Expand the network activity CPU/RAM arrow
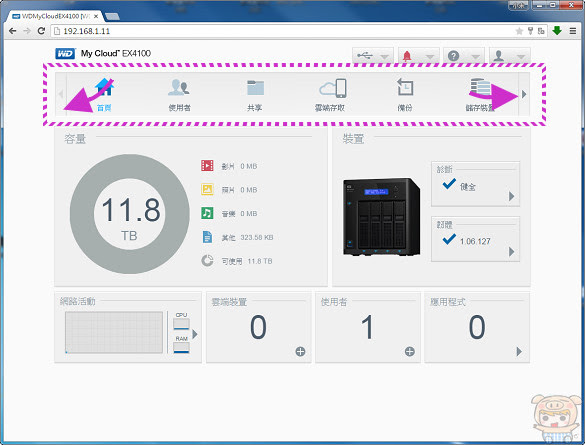The height and width of the screenshot is (445, 585). pyautogui.click(x=195, y=334)
